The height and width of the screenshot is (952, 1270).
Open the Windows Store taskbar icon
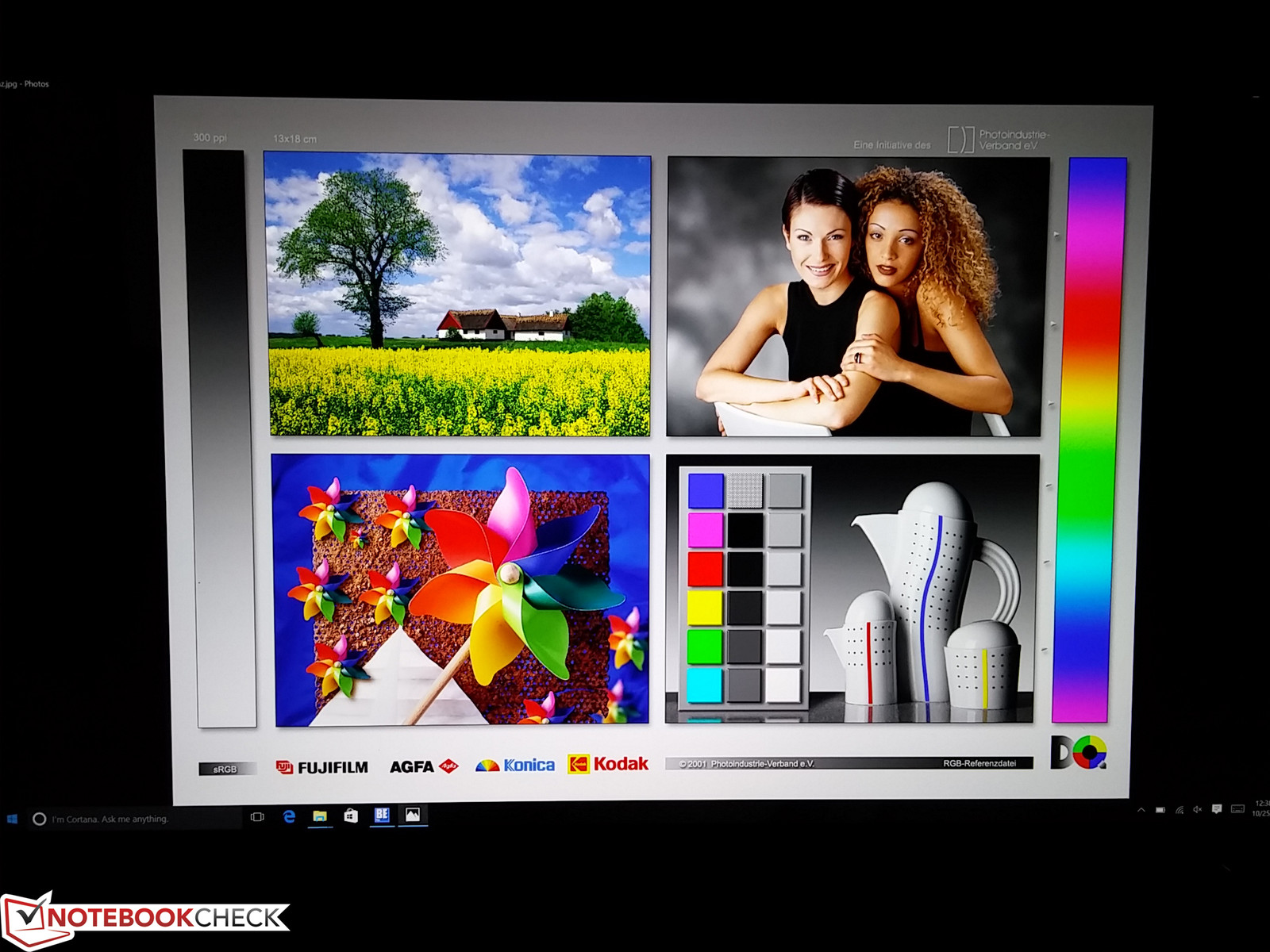tap(351, 815)
